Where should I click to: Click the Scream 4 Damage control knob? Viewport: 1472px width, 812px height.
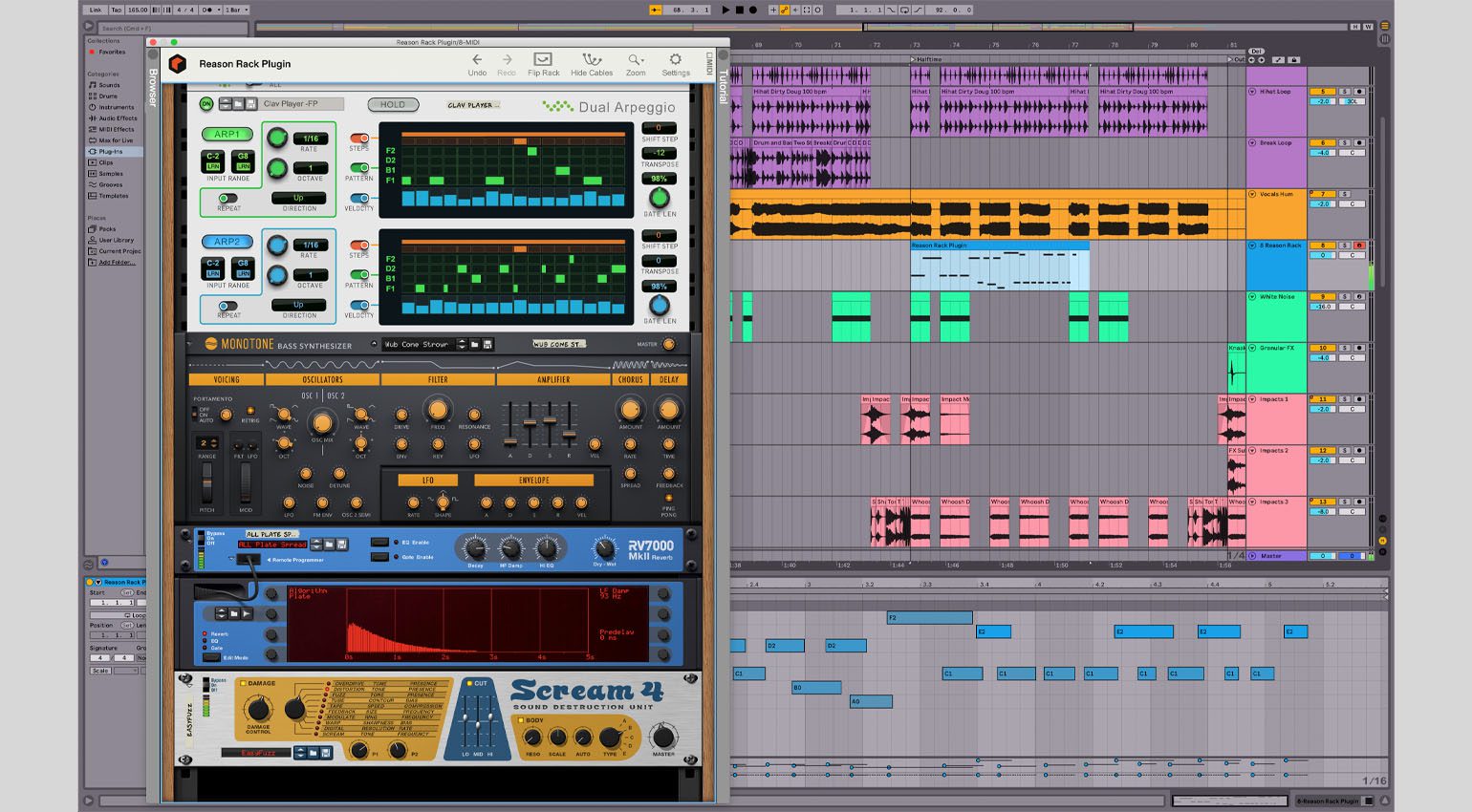click(258, 709)
